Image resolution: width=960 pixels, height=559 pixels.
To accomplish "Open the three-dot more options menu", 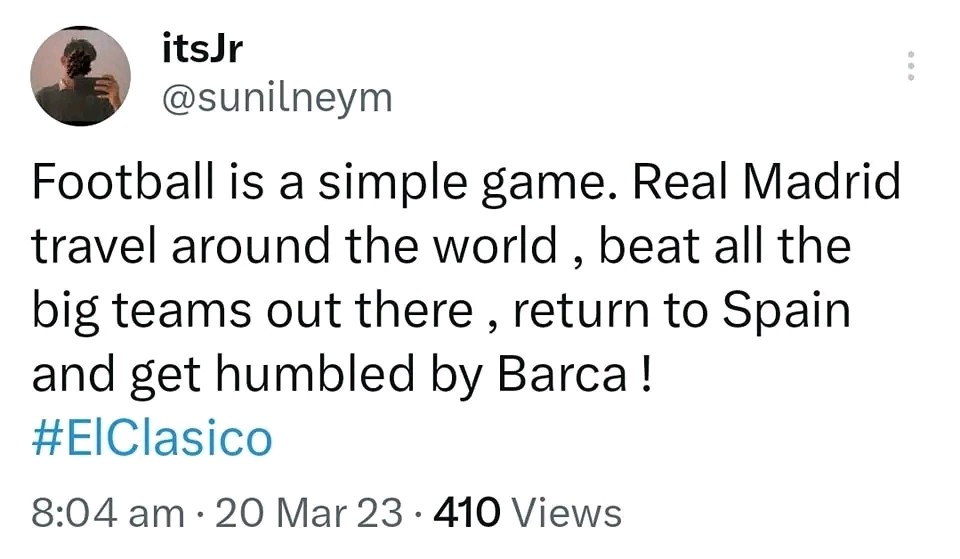I will (910, 66).
